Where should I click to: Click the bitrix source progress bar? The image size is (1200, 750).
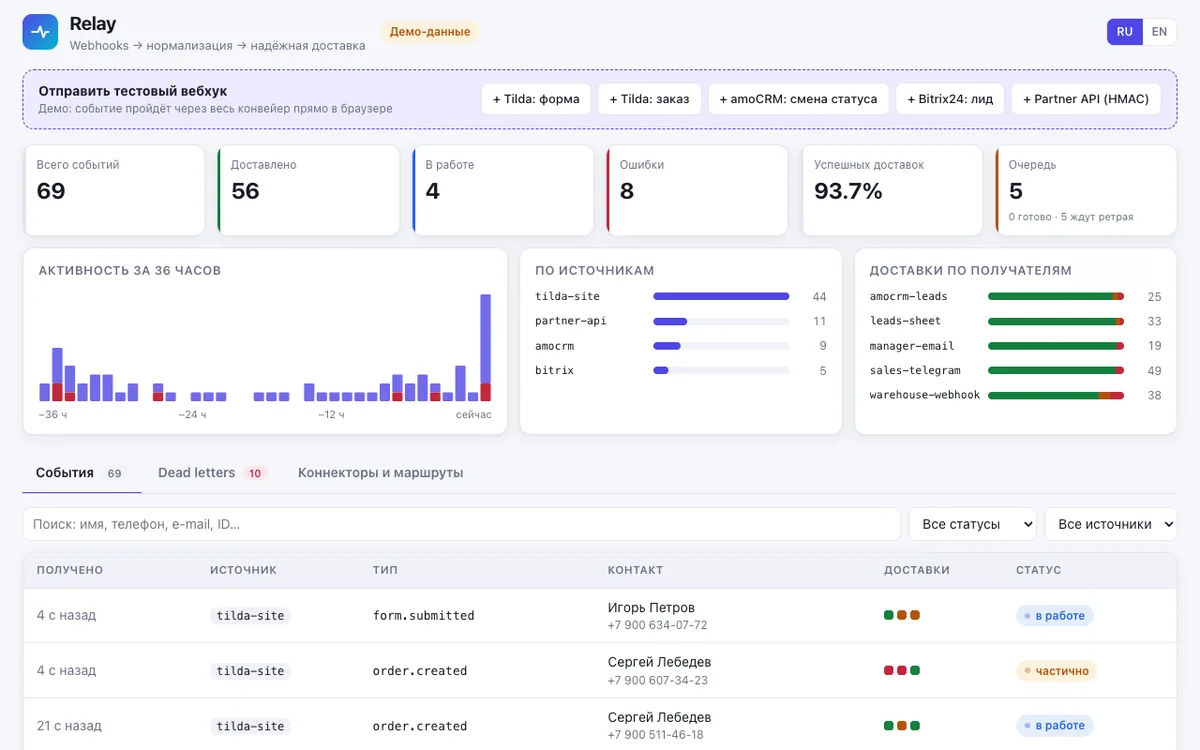point(721,371)
